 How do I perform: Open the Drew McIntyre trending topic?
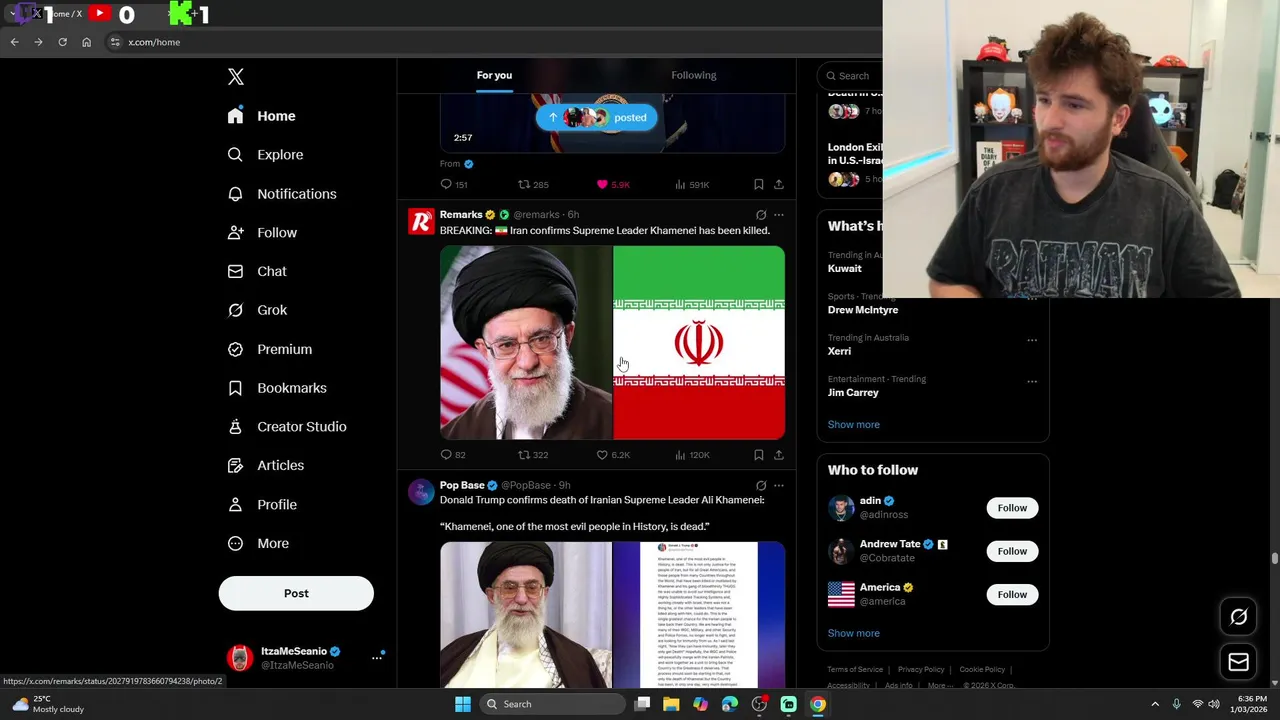tap(863, 310)
